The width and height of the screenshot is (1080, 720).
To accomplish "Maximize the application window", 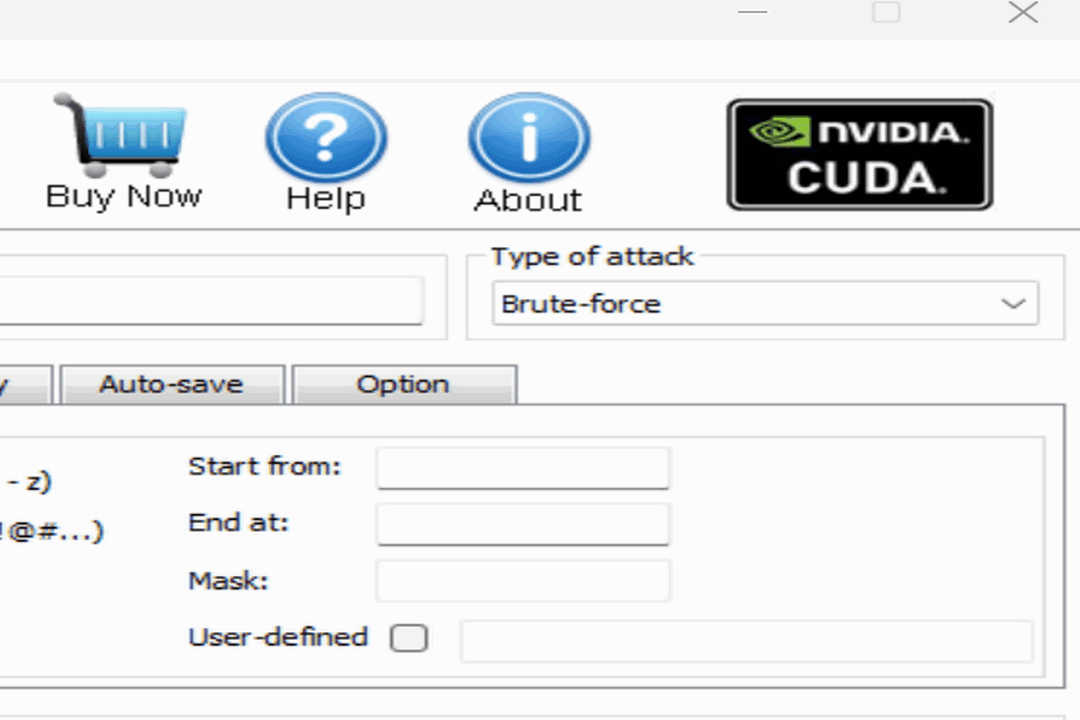I will coord(886,13).
